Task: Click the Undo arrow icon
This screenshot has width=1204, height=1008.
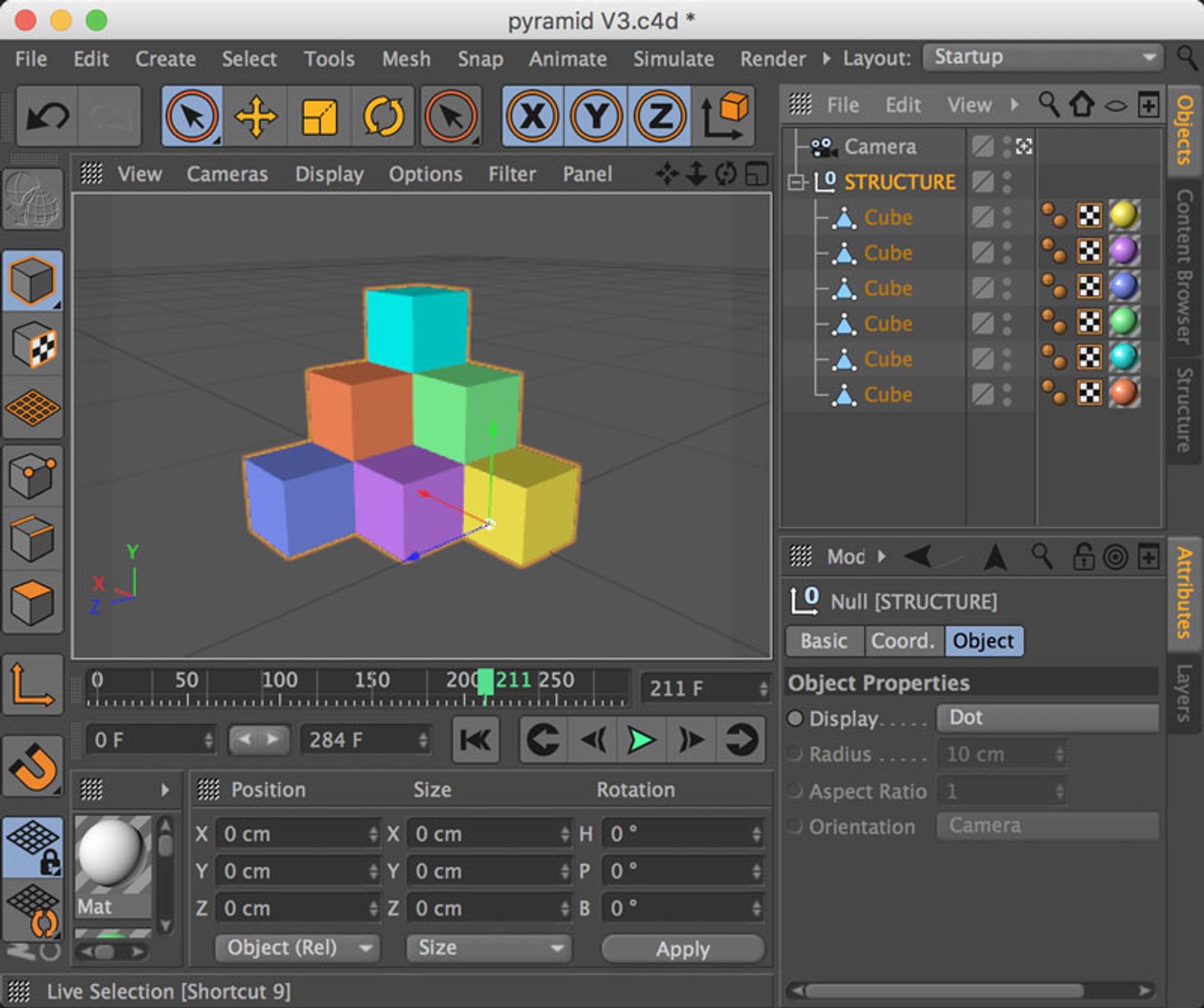Action: (47, 116)
